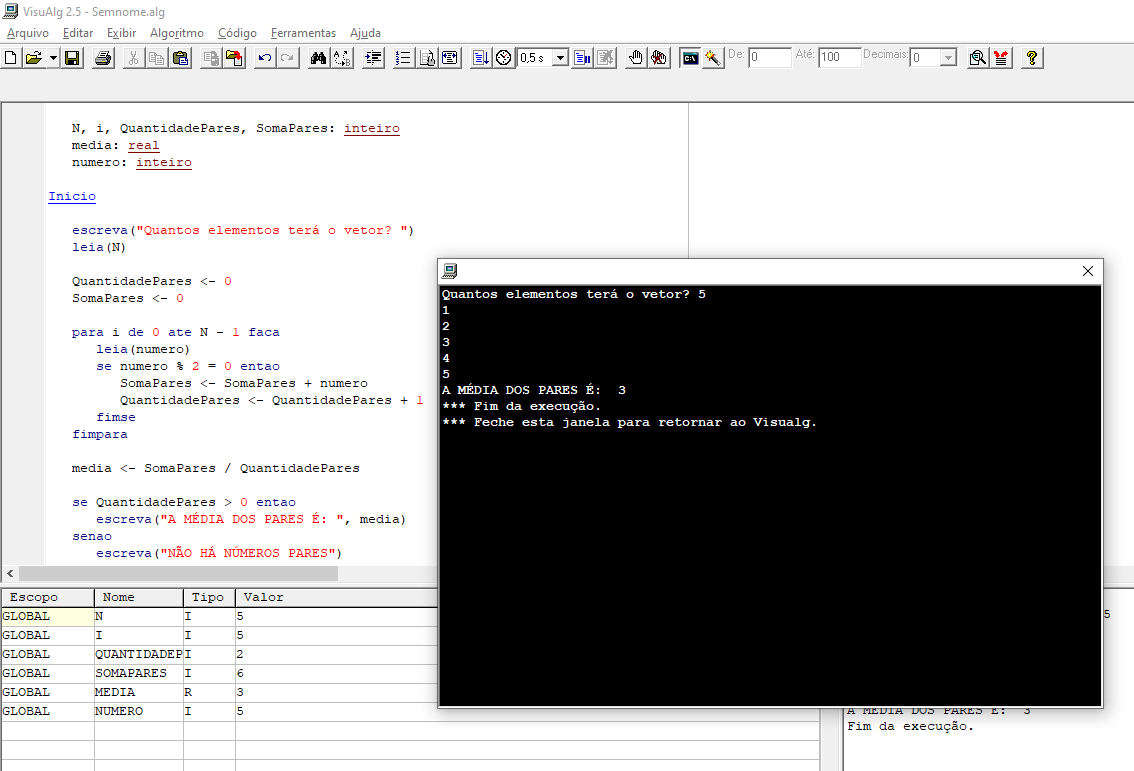
Task: Click the editor's horizontal scrollbar thumb
Action: (x=178, y=574)
